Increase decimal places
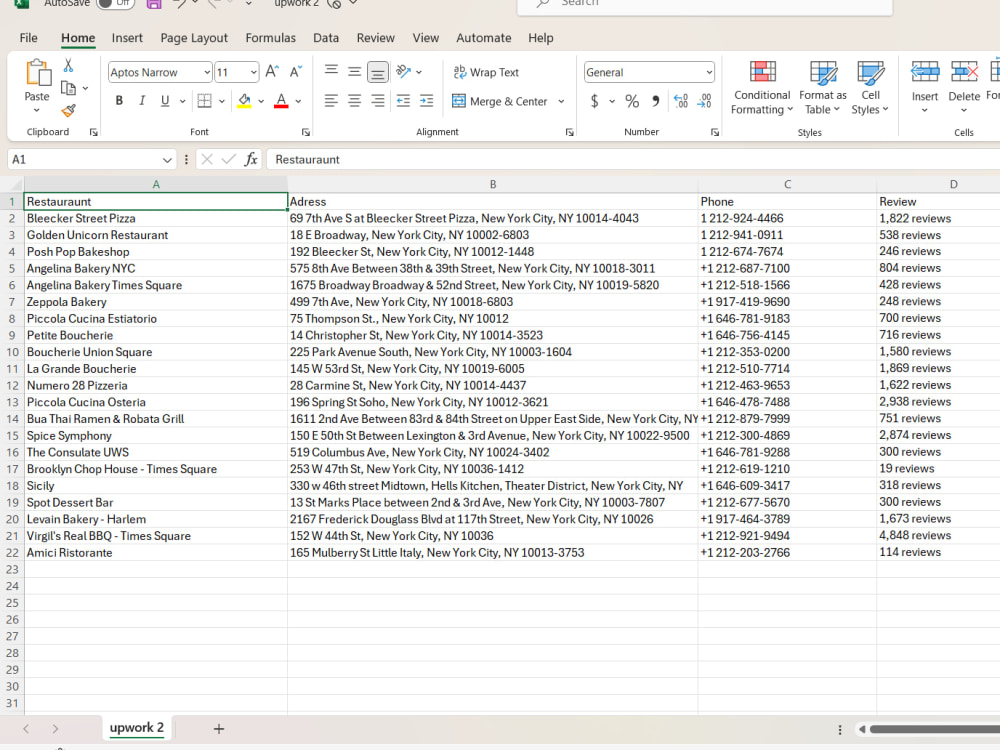 tap(680, 101)
